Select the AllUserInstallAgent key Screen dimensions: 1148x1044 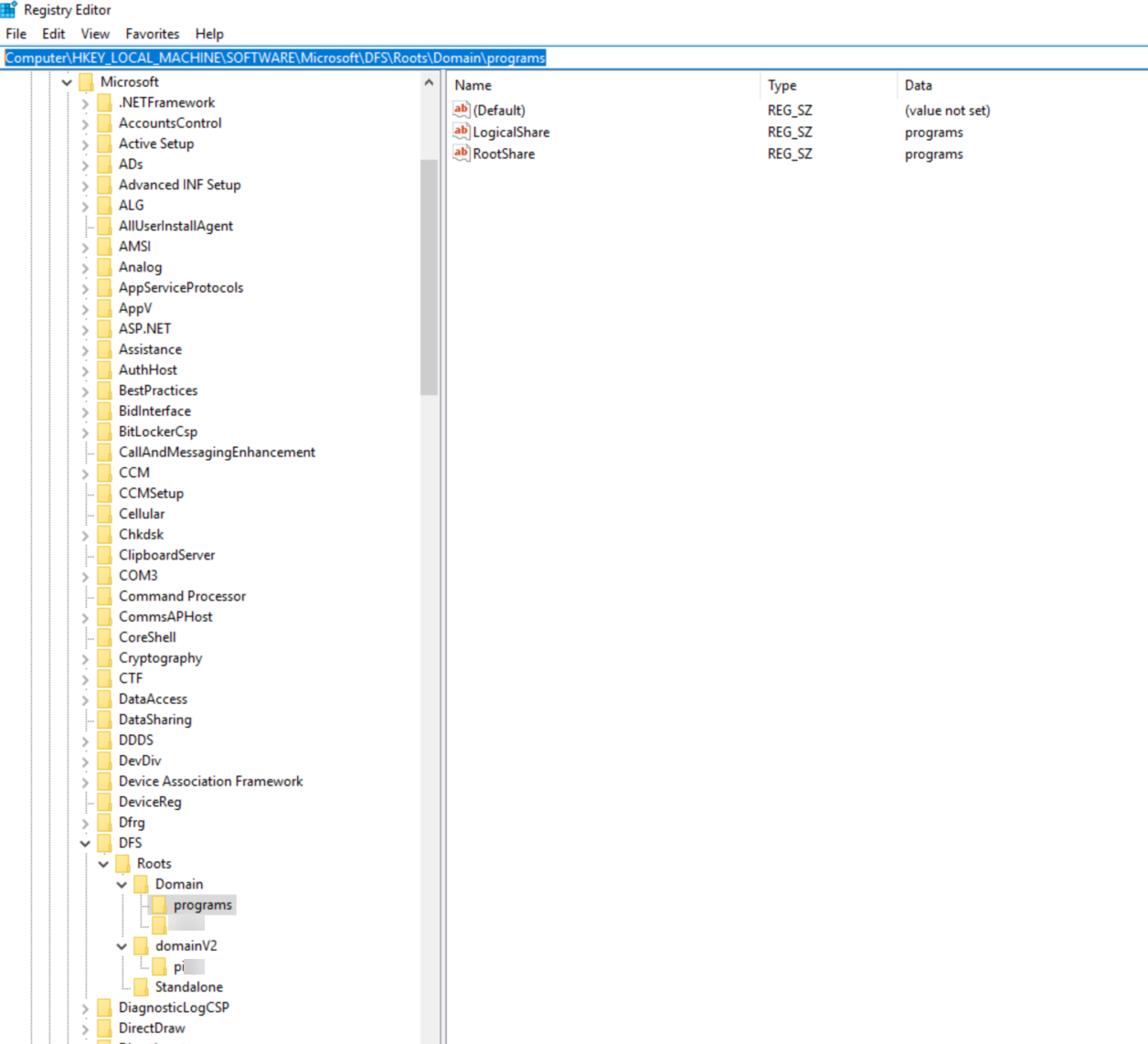tap(175, 226)
